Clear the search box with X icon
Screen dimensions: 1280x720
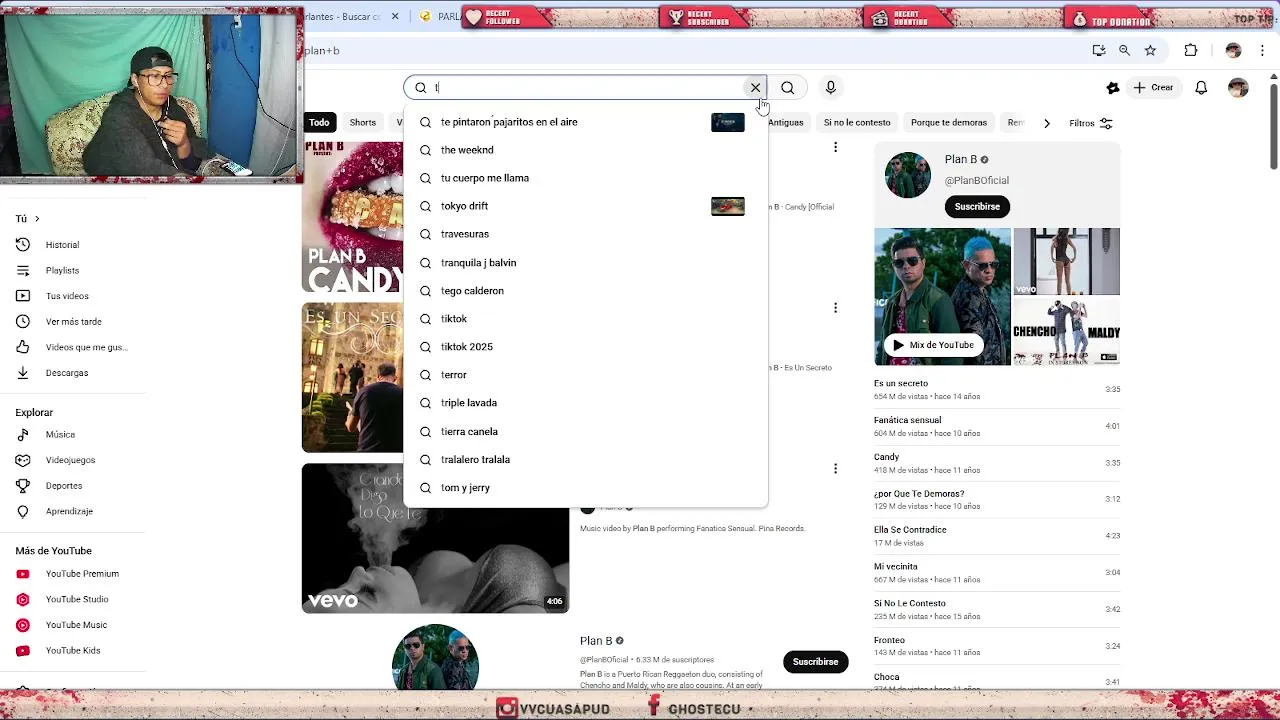[755, 88]
